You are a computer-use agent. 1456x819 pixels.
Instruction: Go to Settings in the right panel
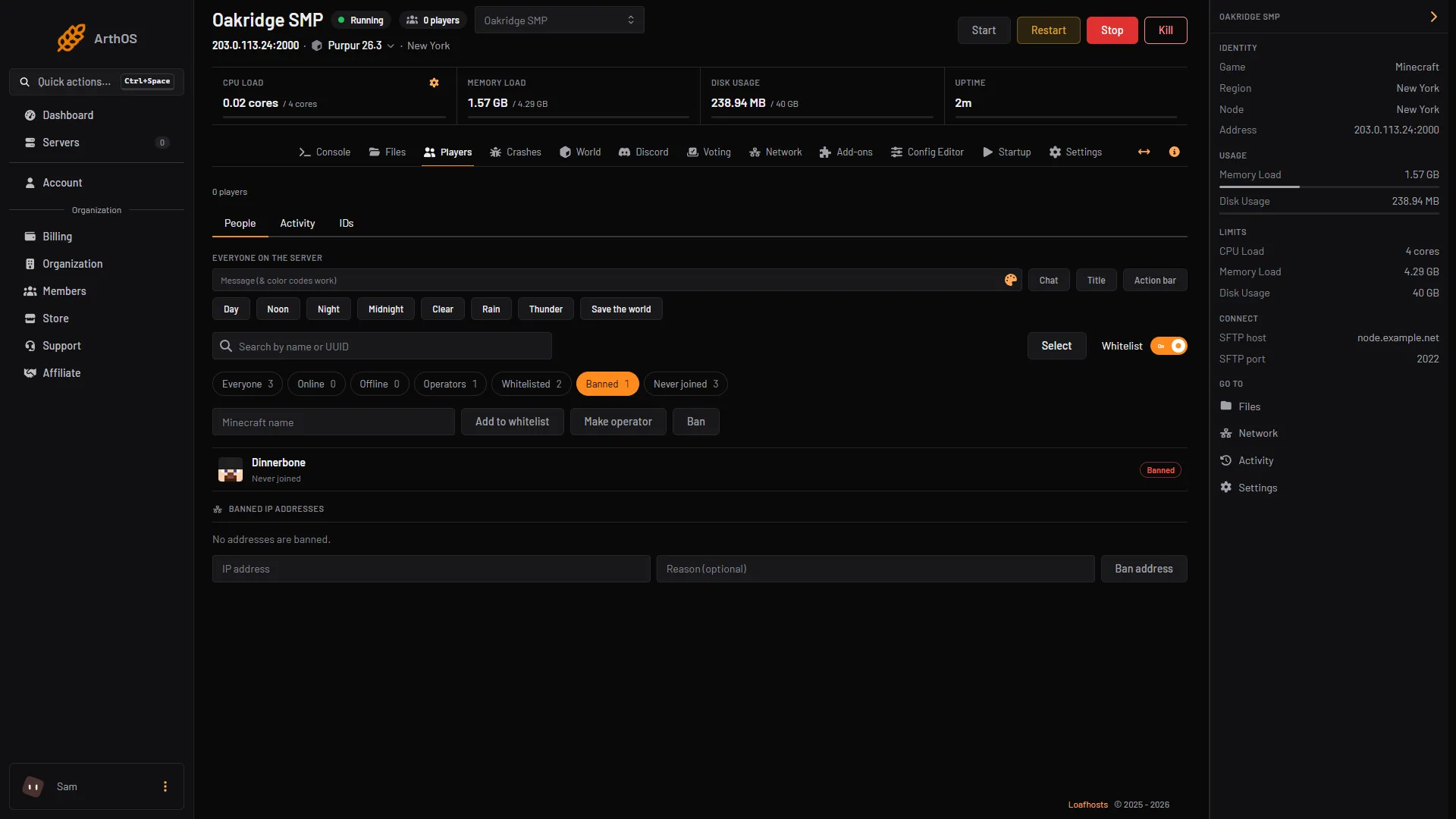tap(1249, 488)
